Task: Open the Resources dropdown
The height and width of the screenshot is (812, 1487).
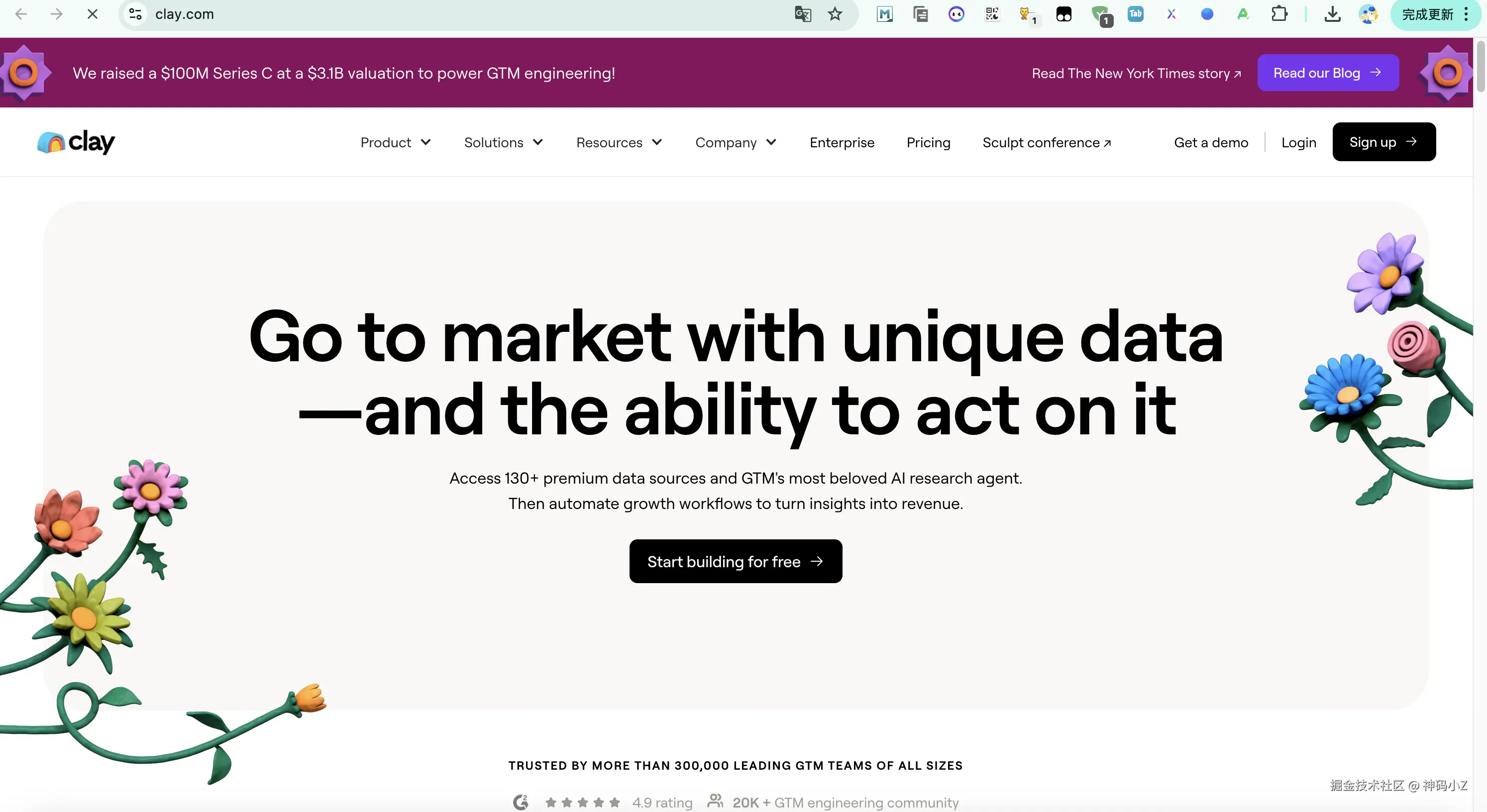Action: click(x=619, y=142)
